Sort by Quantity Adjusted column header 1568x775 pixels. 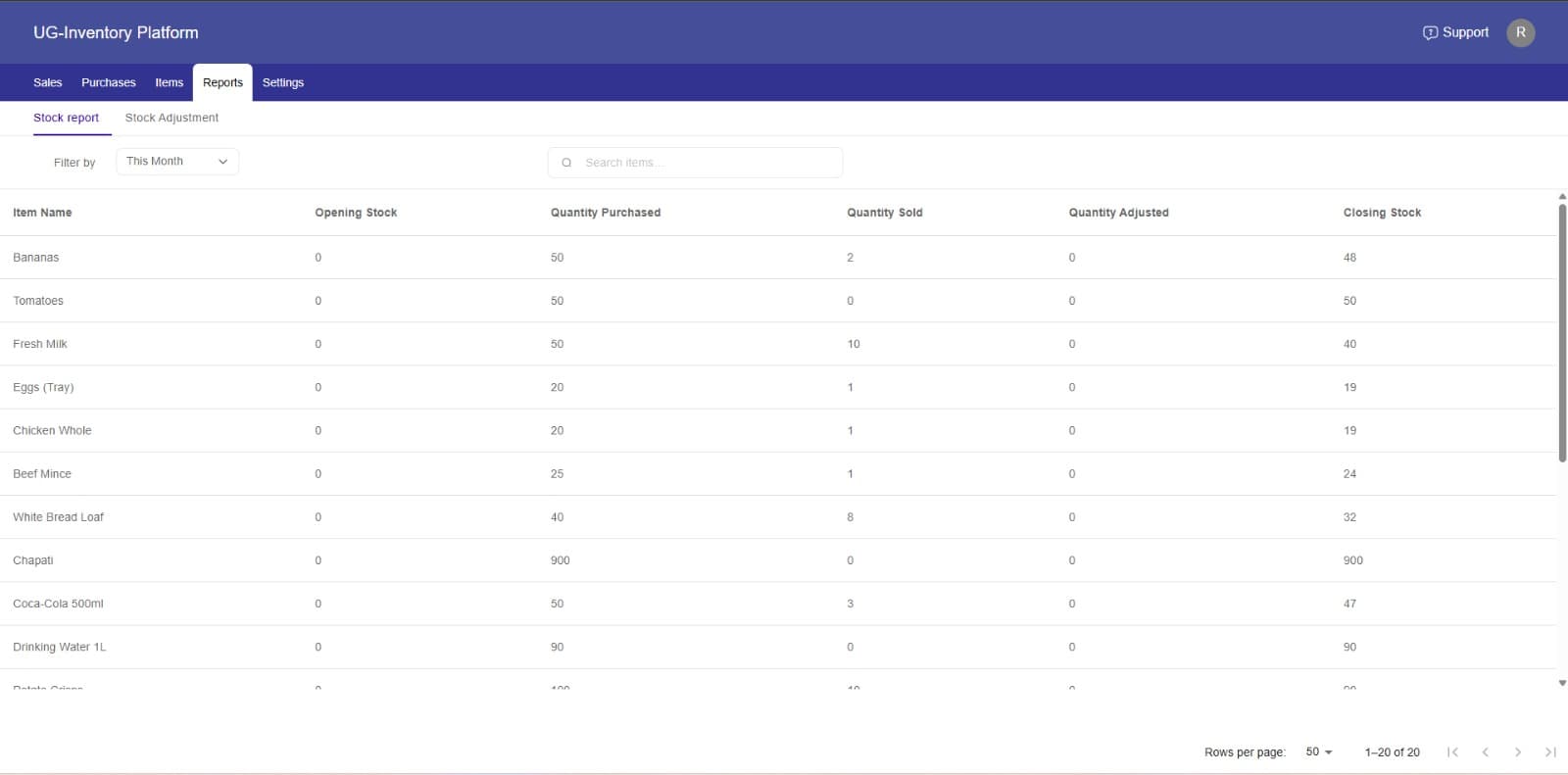point(1118,213)
